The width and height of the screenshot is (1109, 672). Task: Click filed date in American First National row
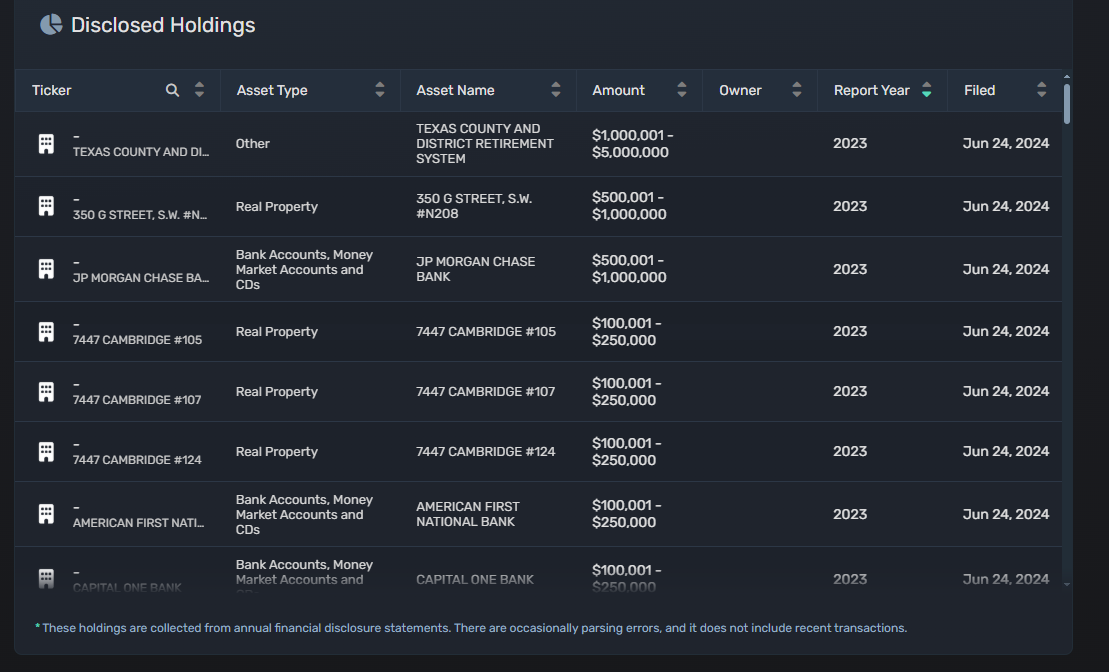pos(1006,514)
